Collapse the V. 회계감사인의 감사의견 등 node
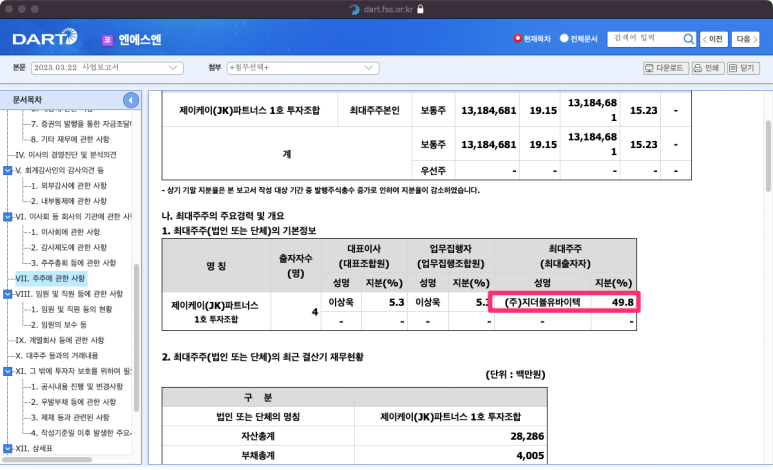Viewport: 773px width, 470px height. click(7, 170)
